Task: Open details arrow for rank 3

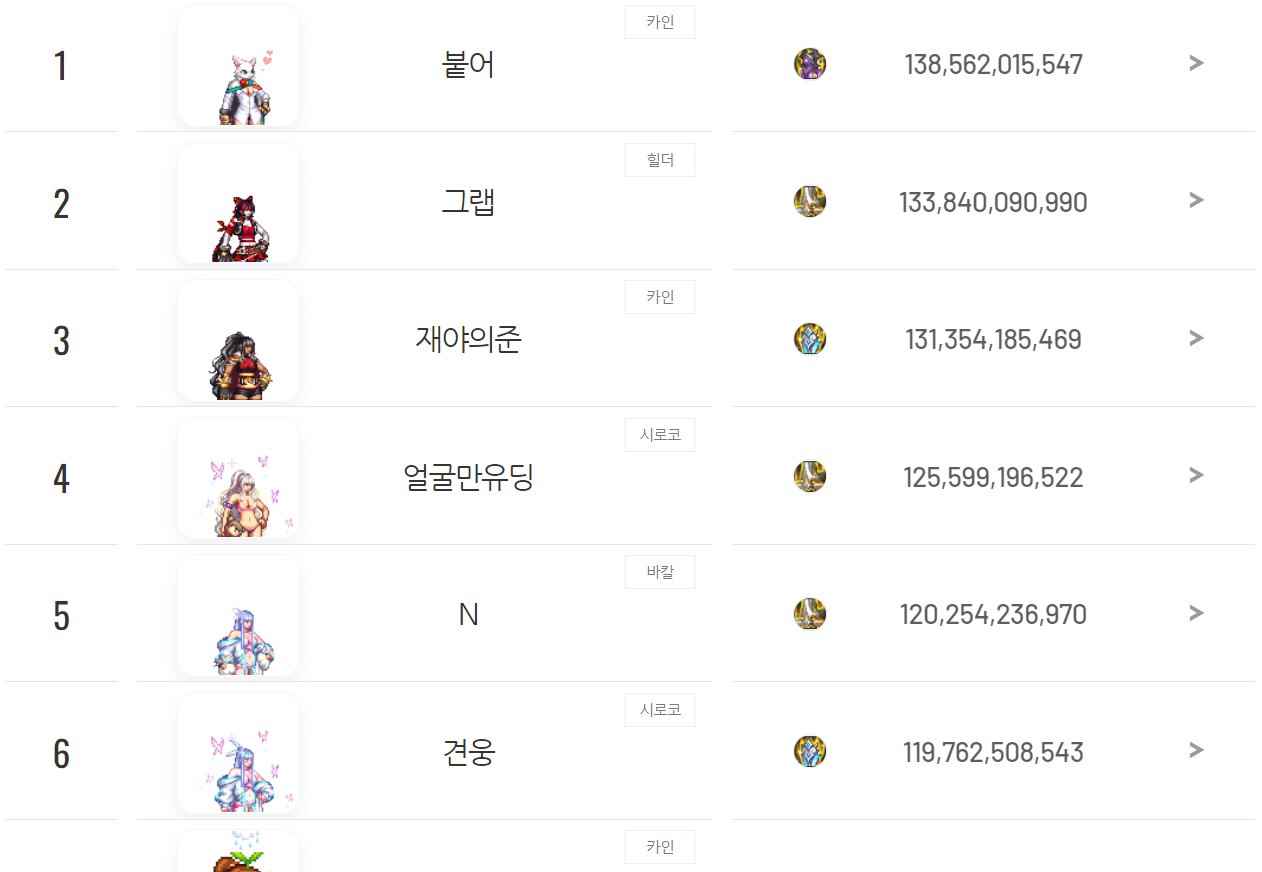Action: [x=1196, y=338]
